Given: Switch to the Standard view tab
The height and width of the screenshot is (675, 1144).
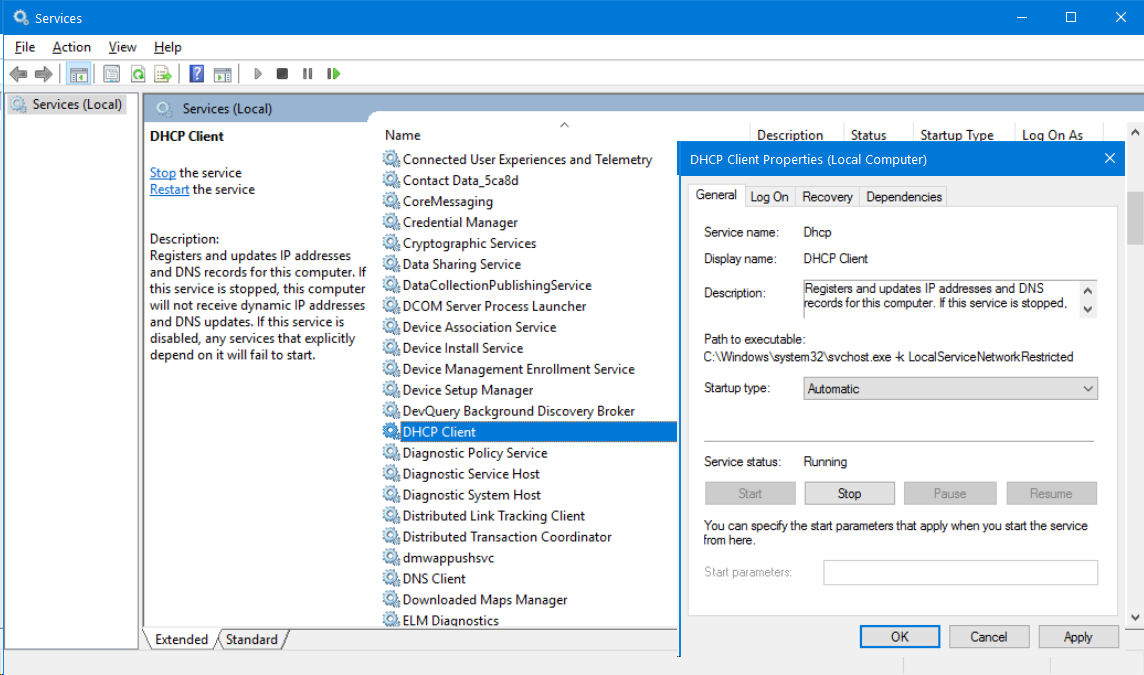Looking at the screenshot, I should 252,639.
